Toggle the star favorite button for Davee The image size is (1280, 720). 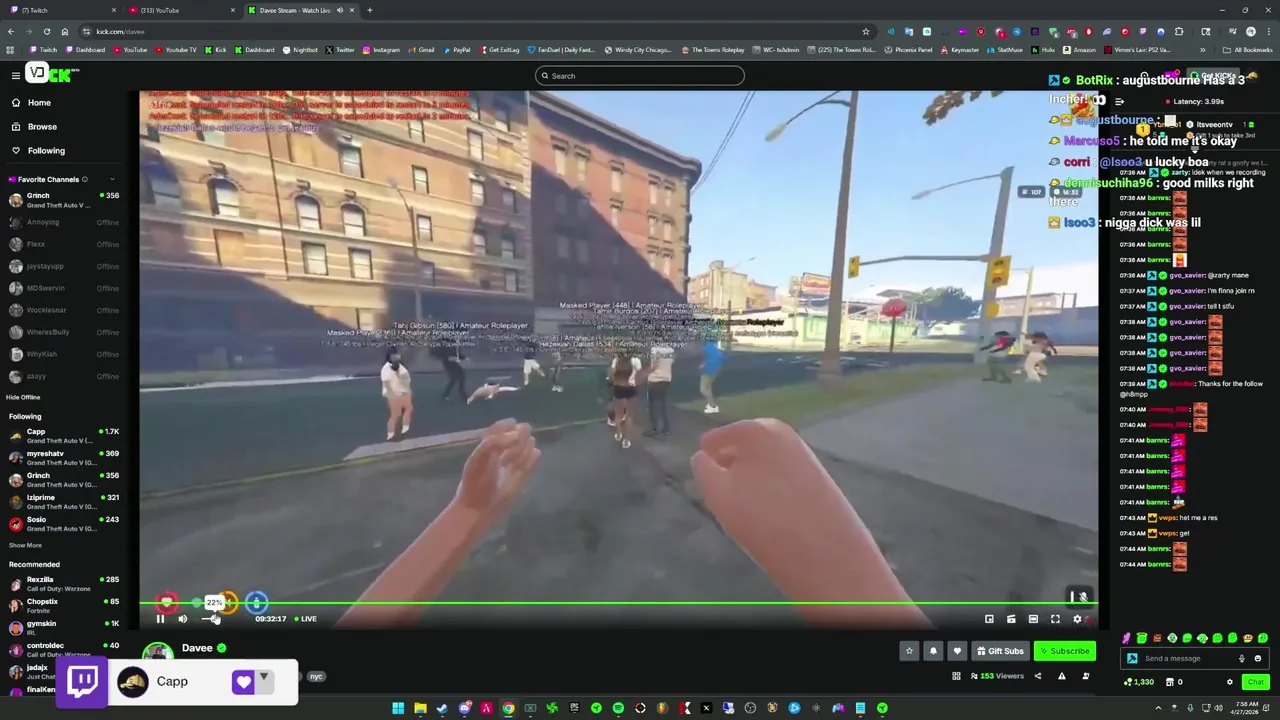tap(909, 651)
